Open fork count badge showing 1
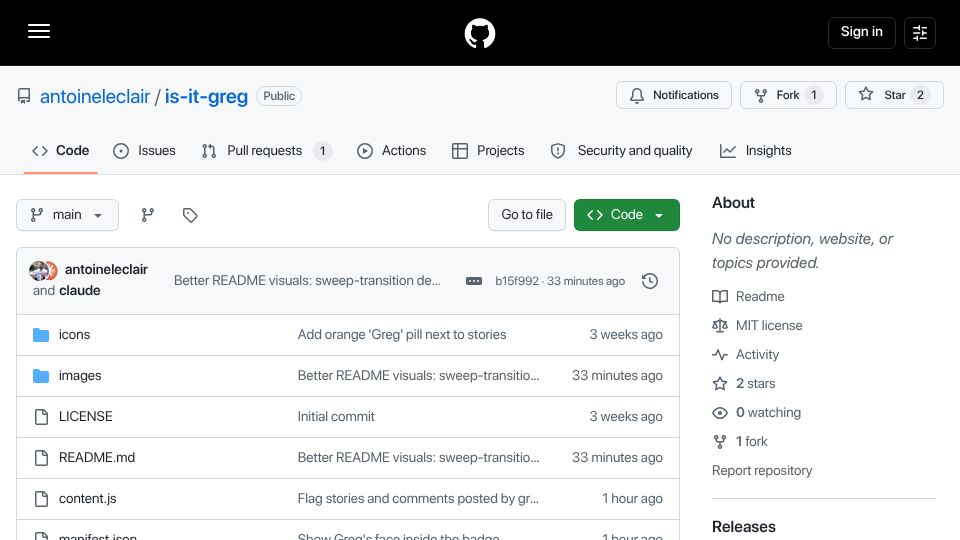960x540 pixels. 814,95
